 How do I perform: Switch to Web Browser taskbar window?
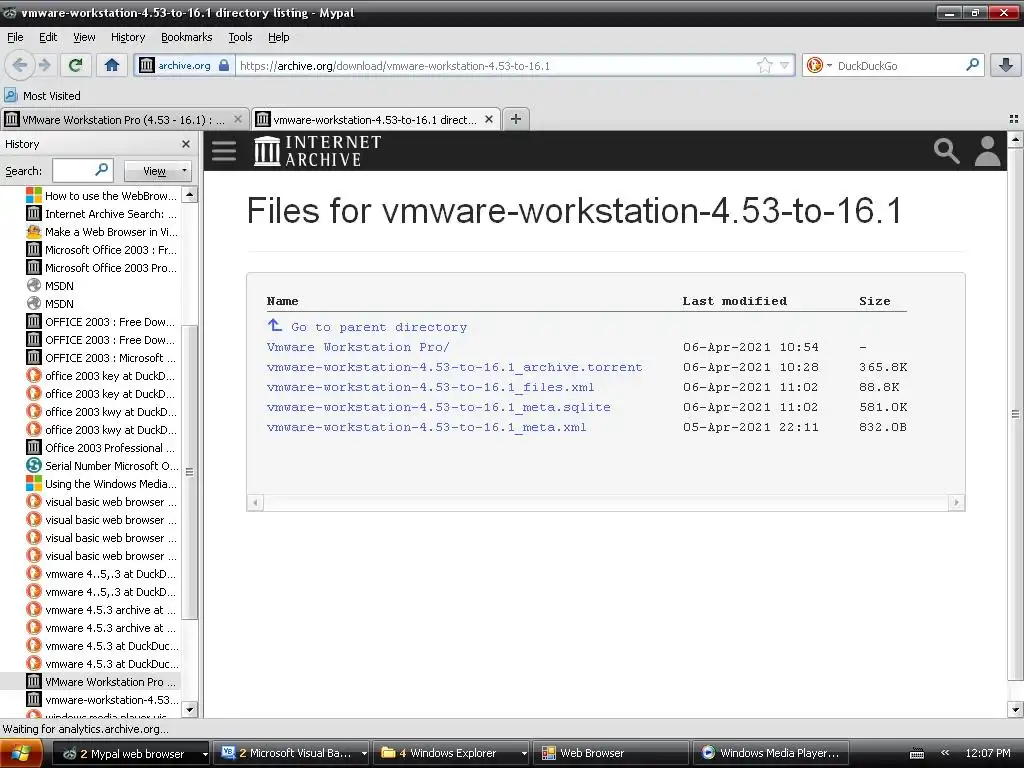[x=611, y=754]
